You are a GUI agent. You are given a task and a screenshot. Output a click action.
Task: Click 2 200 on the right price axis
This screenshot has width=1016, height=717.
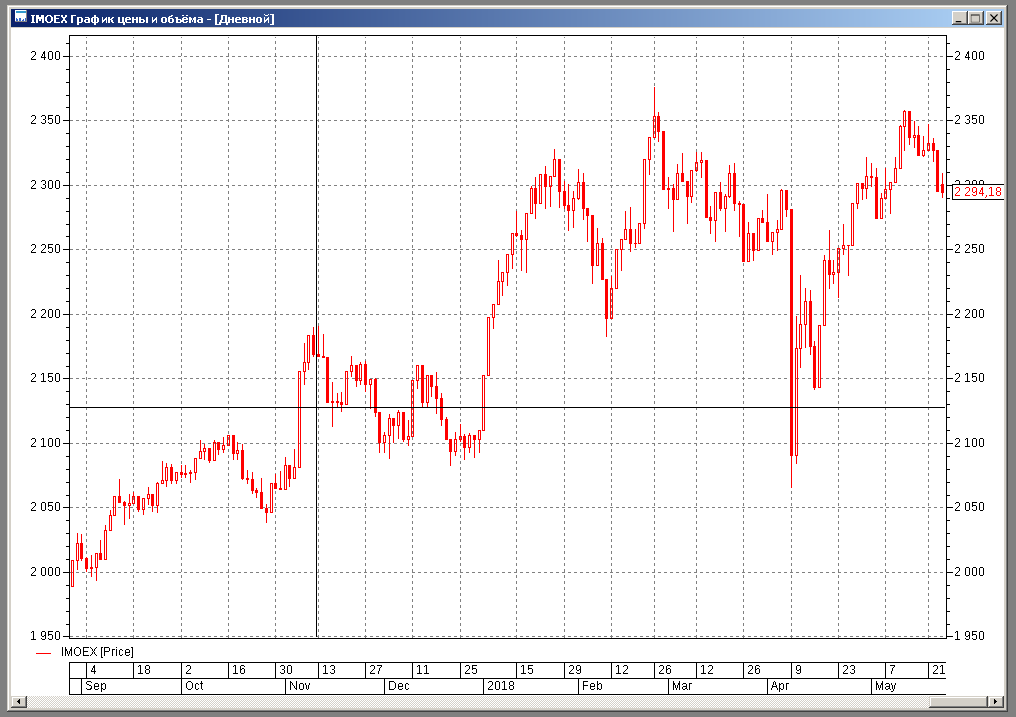point(969,314)
